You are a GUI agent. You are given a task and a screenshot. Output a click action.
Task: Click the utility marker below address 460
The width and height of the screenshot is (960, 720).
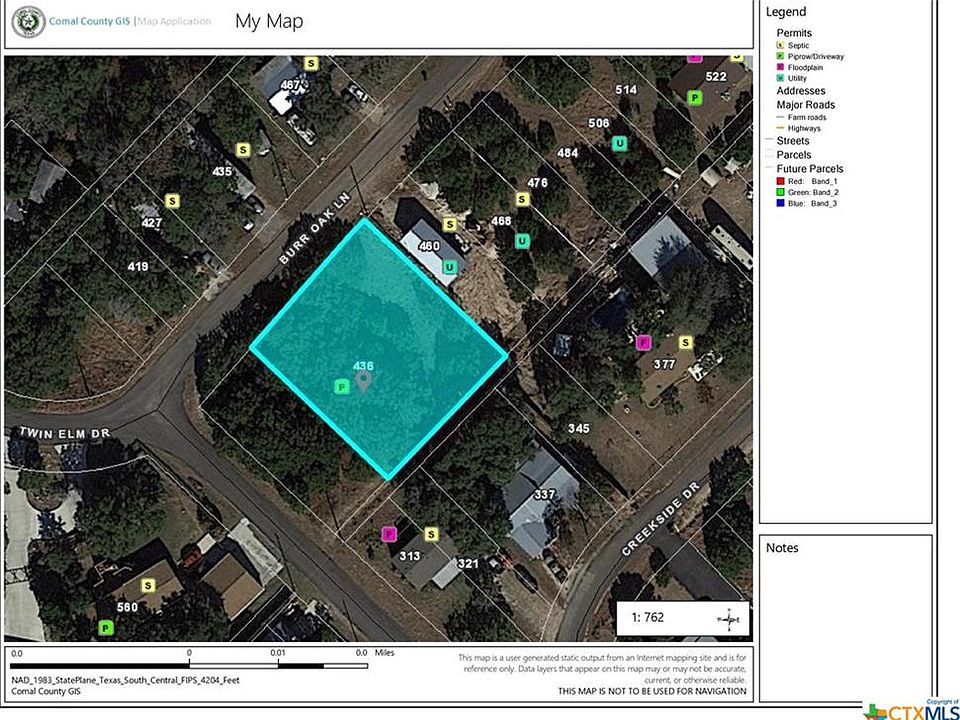(450, 267)
